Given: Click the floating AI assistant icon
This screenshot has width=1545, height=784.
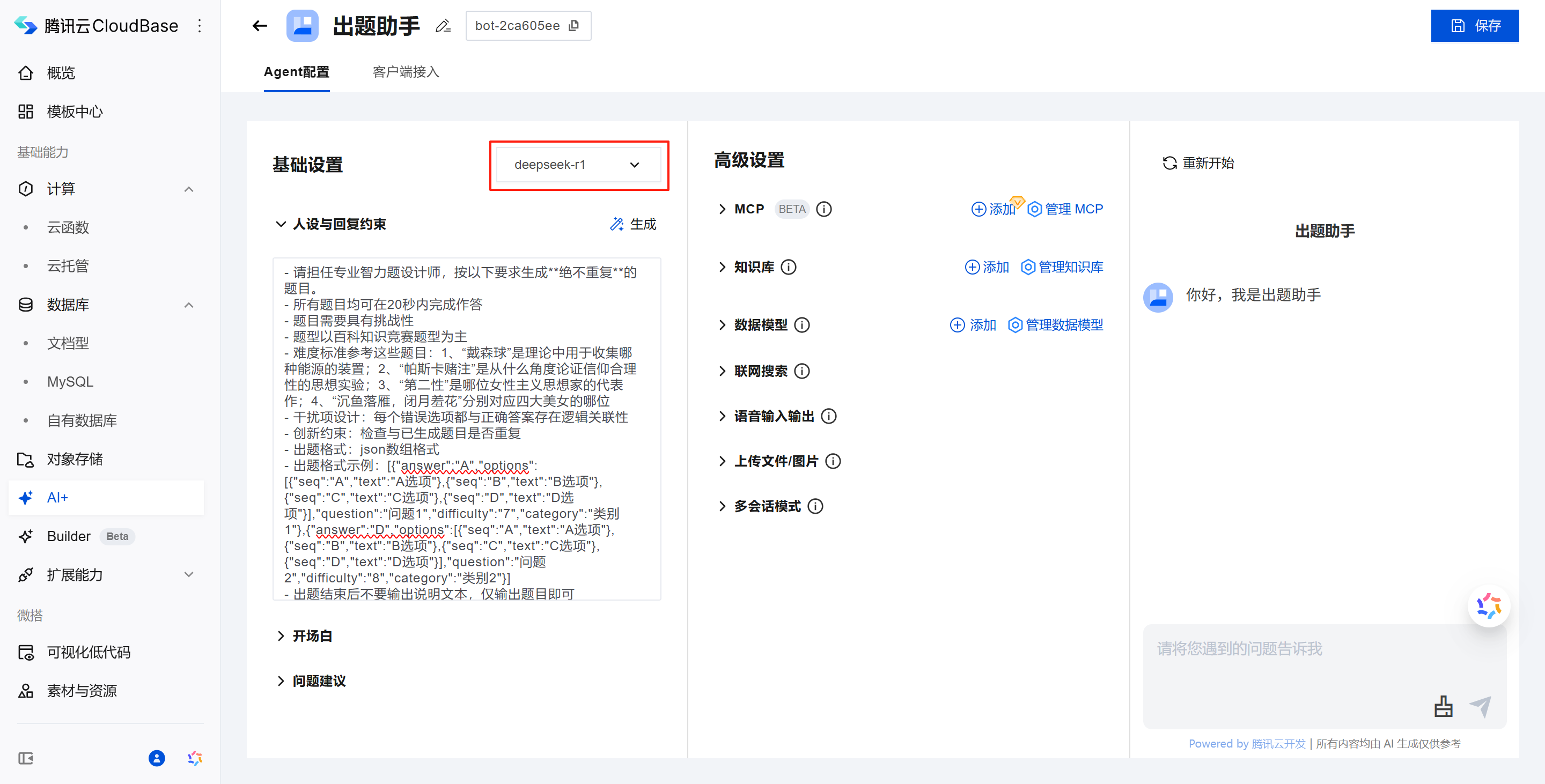Looking at the screenshot, I should [1489, 606].
